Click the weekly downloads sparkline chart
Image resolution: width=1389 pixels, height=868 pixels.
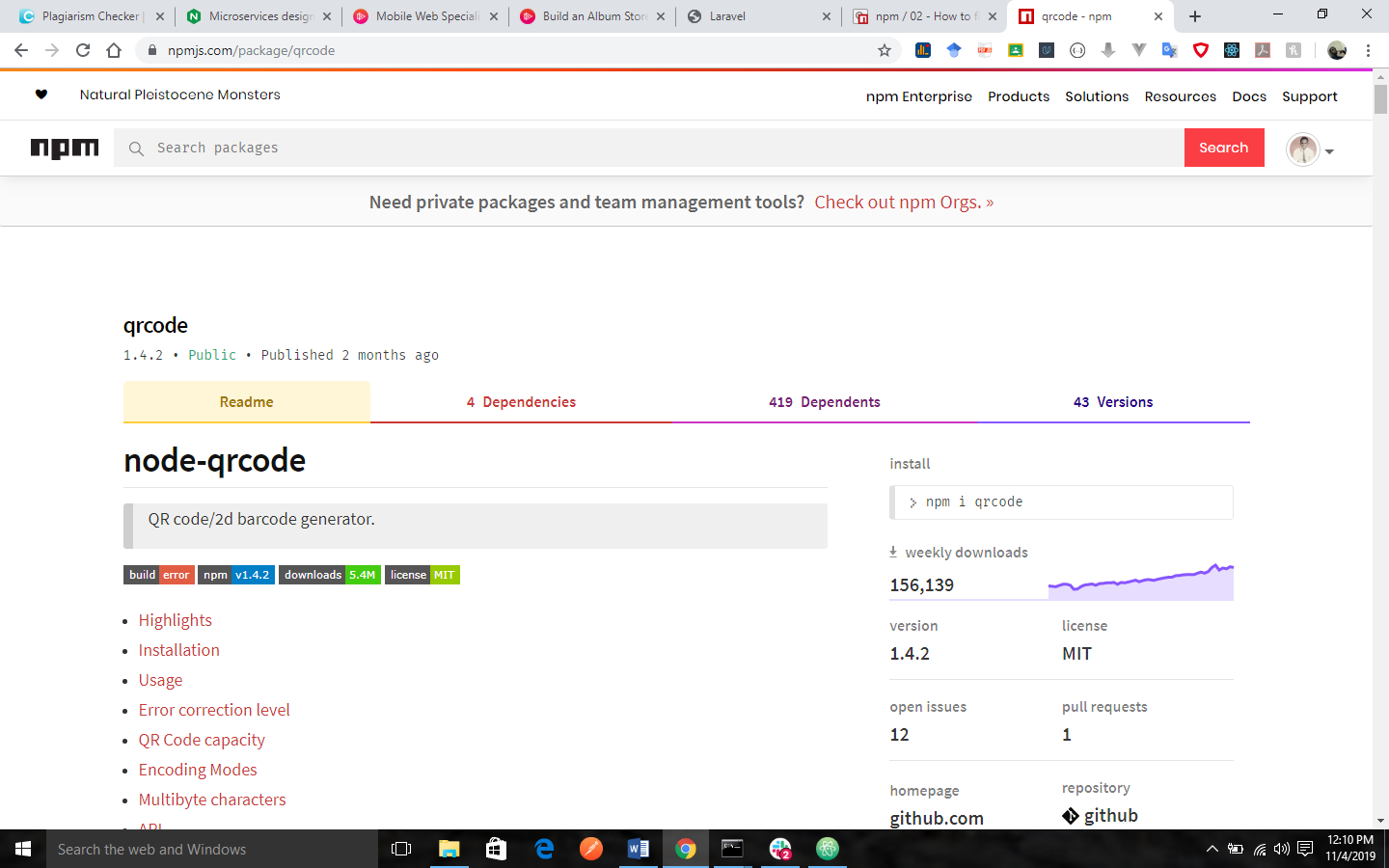point(1141,583)
